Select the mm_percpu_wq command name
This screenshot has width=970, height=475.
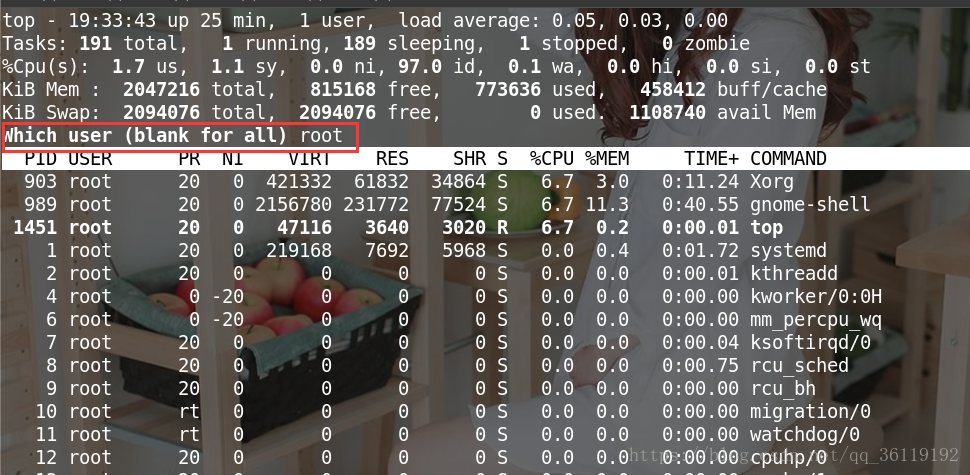point(816,320)
